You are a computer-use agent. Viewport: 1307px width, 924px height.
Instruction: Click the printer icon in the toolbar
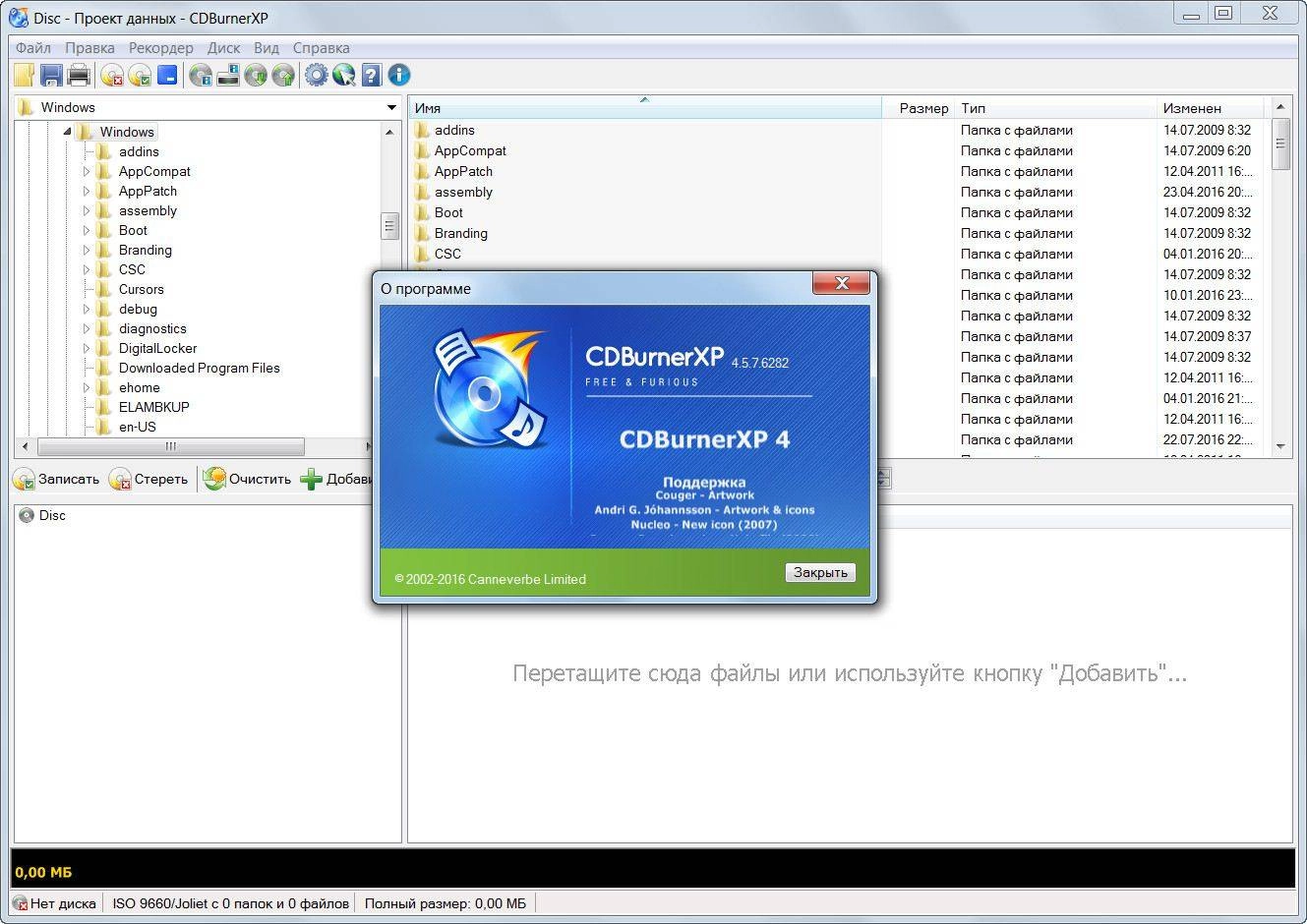pos(79,75)
